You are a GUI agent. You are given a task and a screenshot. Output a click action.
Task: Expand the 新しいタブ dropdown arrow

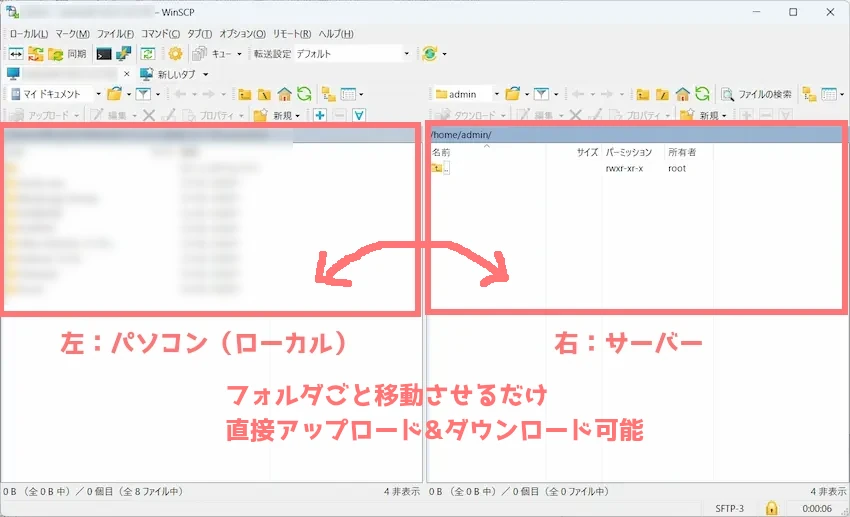(205, 74)
